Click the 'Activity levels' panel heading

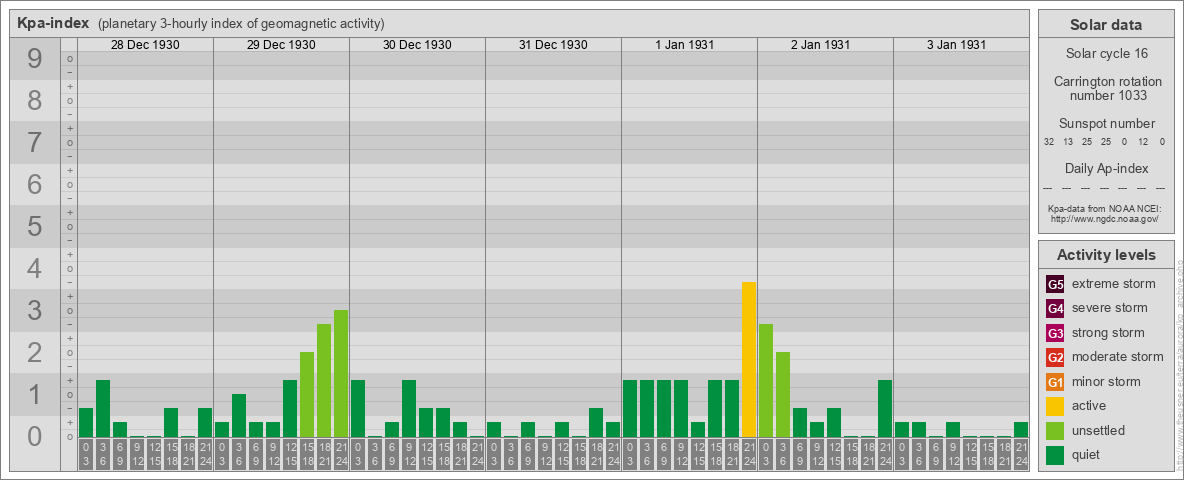pos(1106,255)
